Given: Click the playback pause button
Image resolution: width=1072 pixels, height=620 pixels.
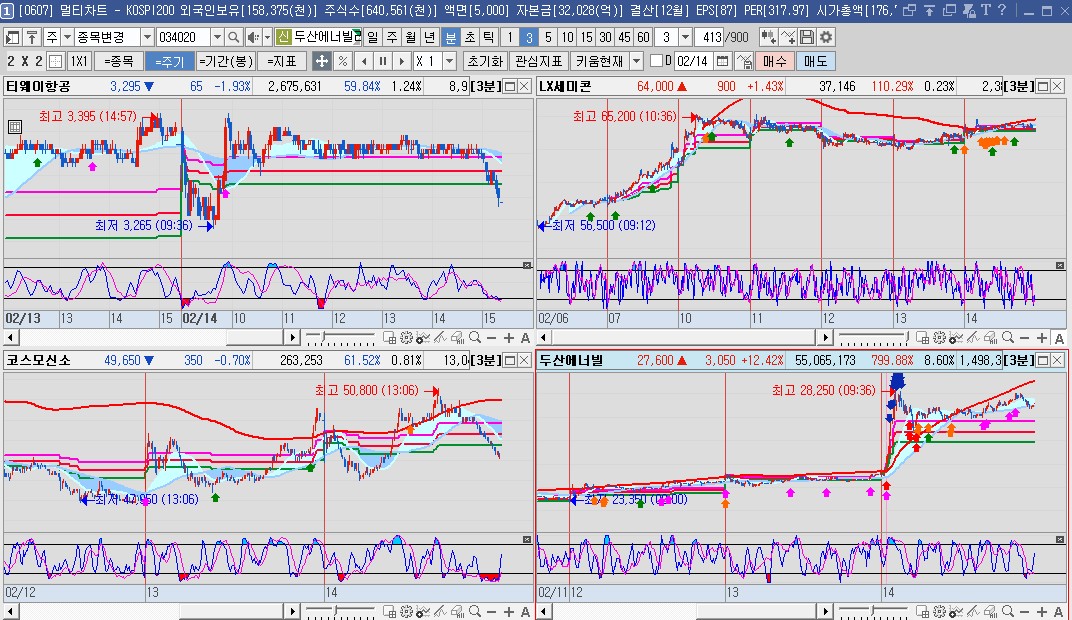Looking at the screenshot, I should coord(383,61).
